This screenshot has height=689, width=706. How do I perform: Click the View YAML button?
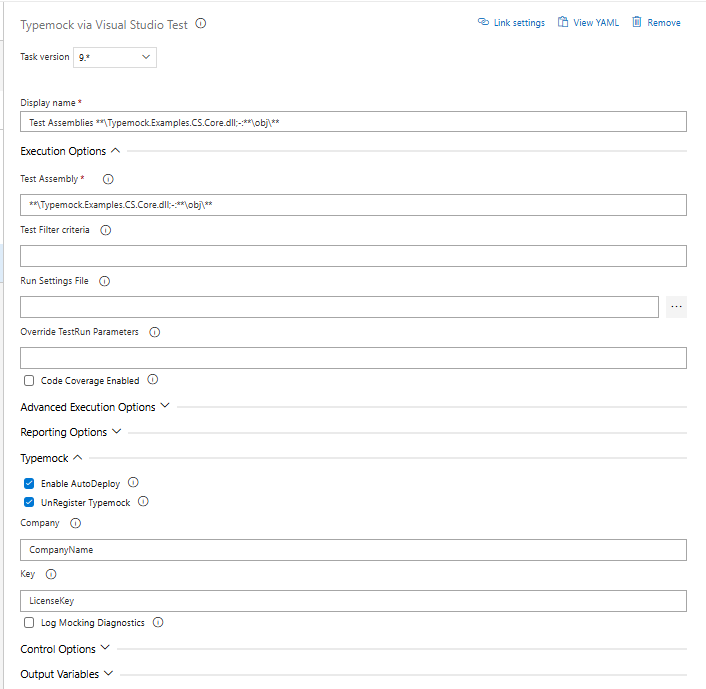tap(588, 23)
